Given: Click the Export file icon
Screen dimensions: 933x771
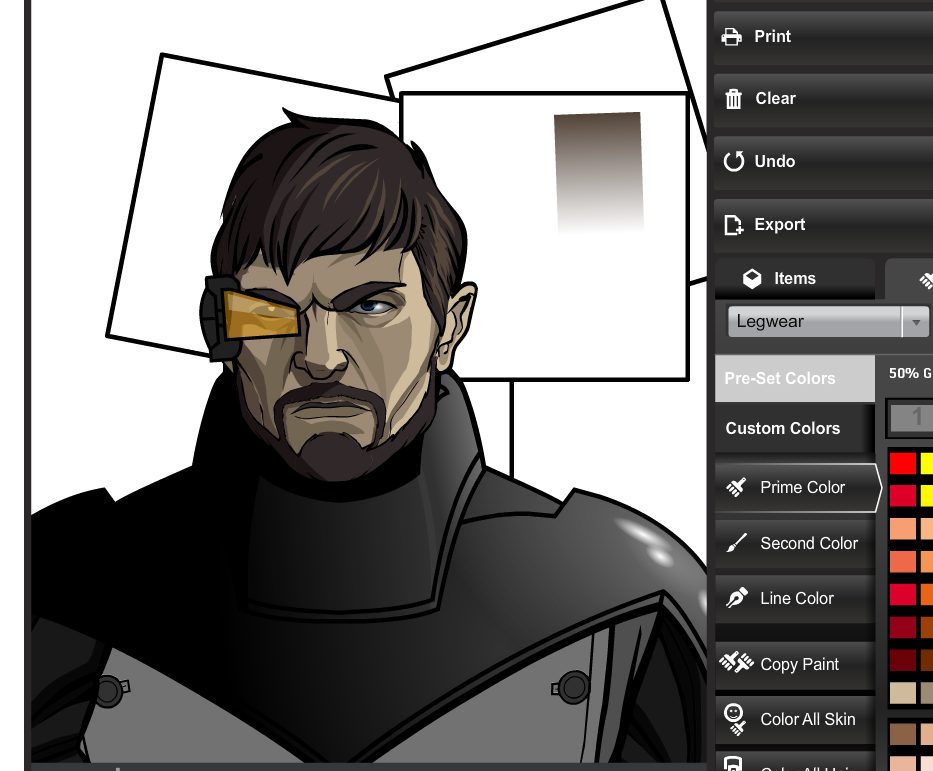Looking at the screenshot, I should coord(733,225).
